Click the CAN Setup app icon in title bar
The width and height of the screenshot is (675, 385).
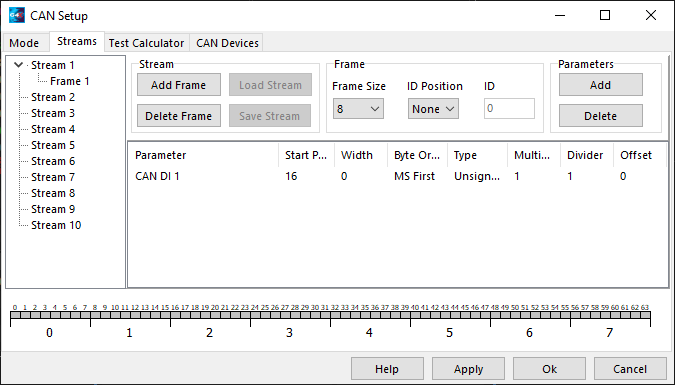16,16
